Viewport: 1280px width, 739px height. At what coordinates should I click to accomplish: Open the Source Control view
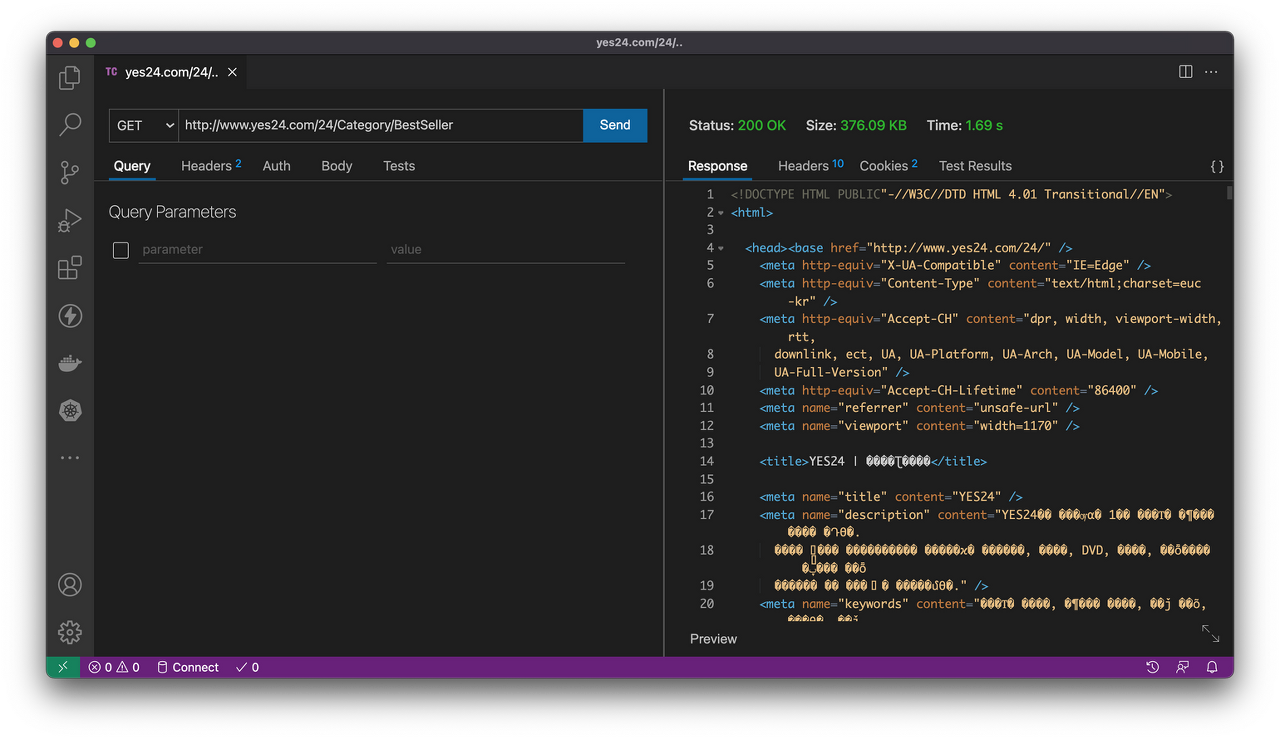coord(70,172)
